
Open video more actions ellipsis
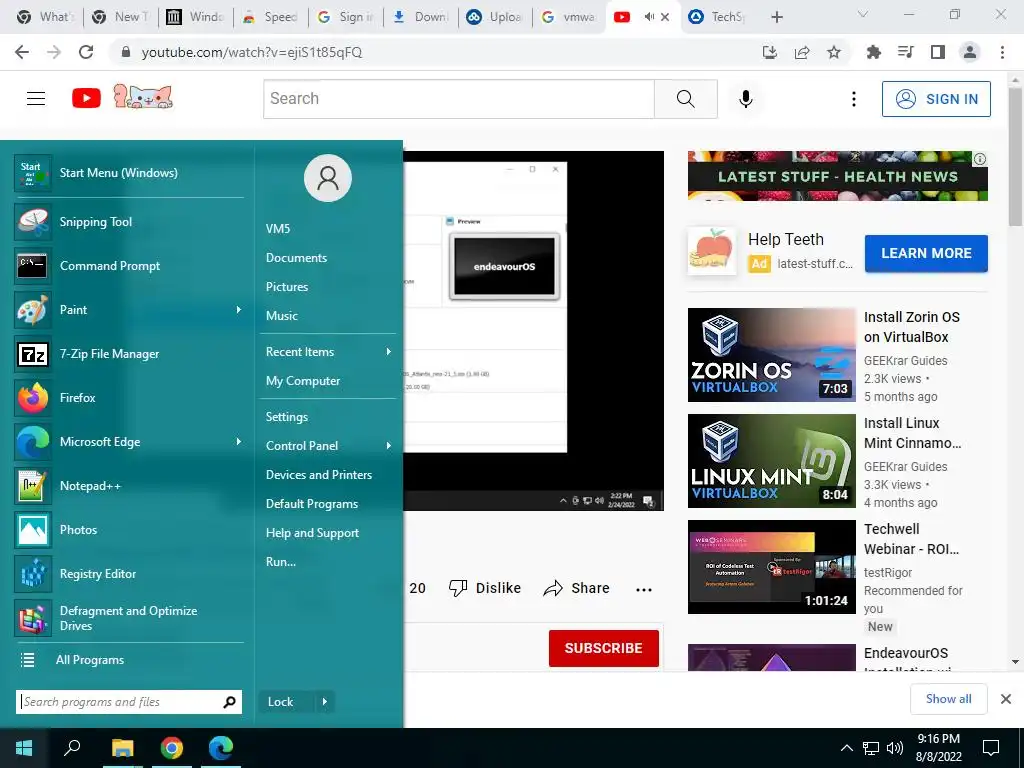pos(644,589)
